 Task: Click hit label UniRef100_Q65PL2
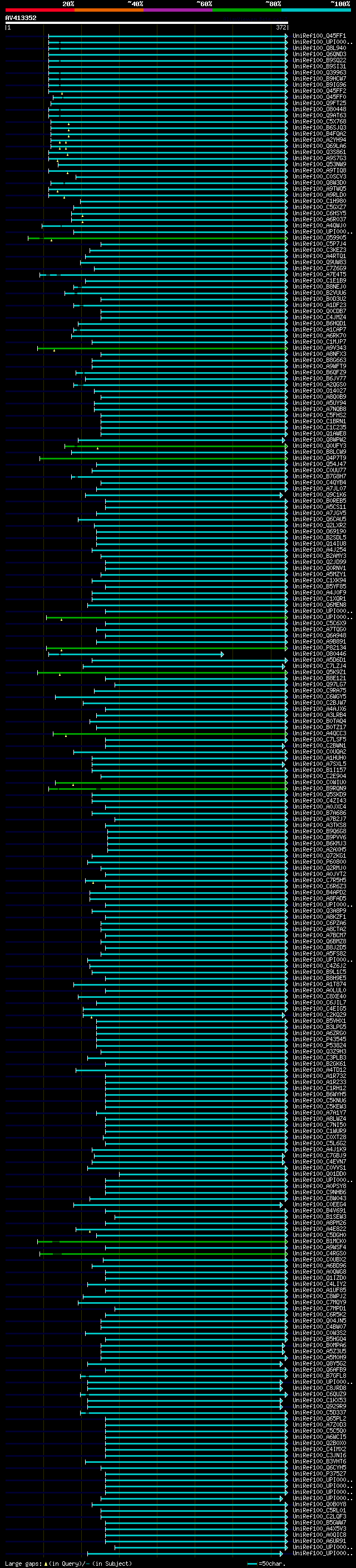tap(319, 1418)
